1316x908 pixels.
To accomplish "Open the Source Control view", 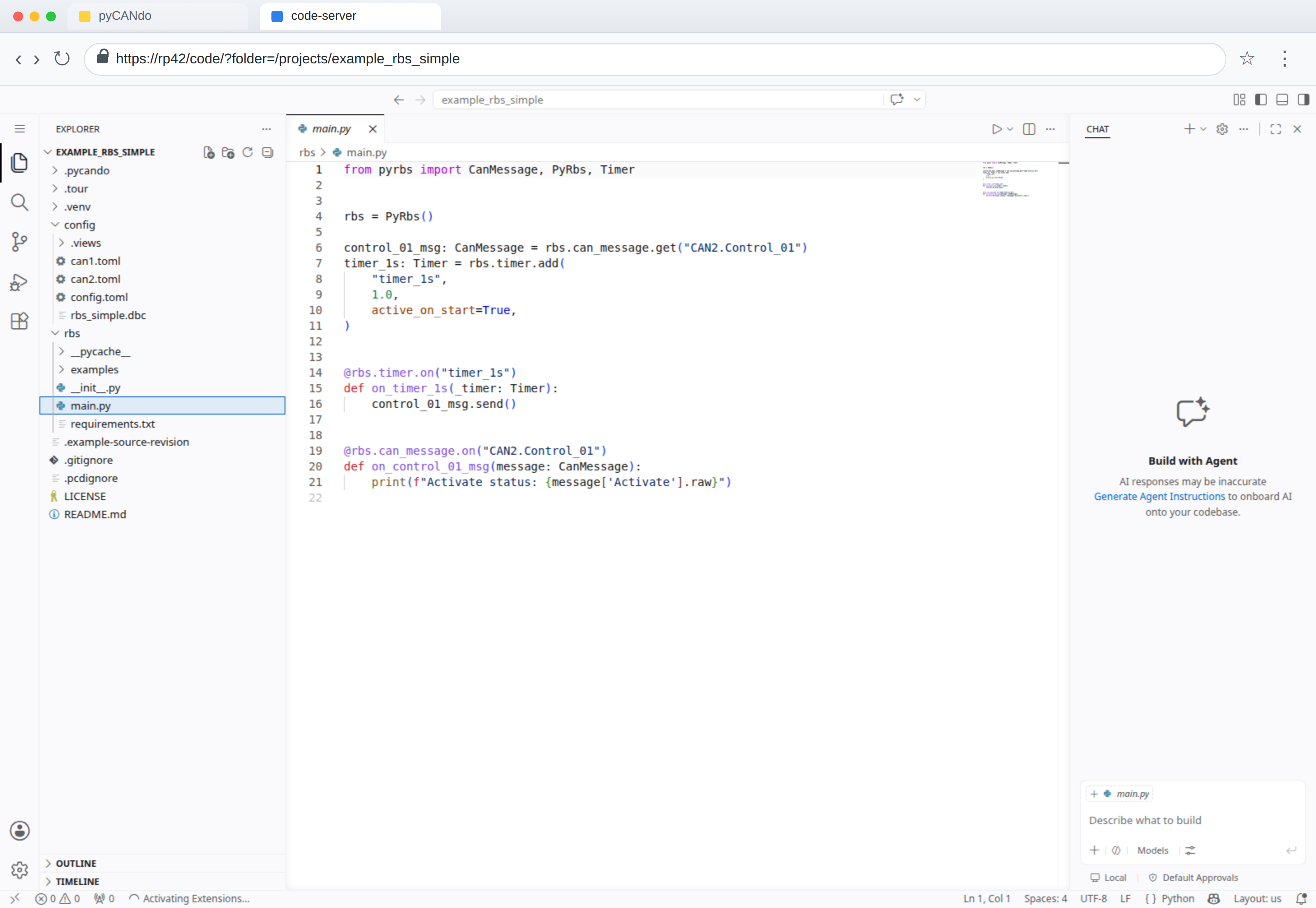I will pyautogui.click(x=19, y=242).
